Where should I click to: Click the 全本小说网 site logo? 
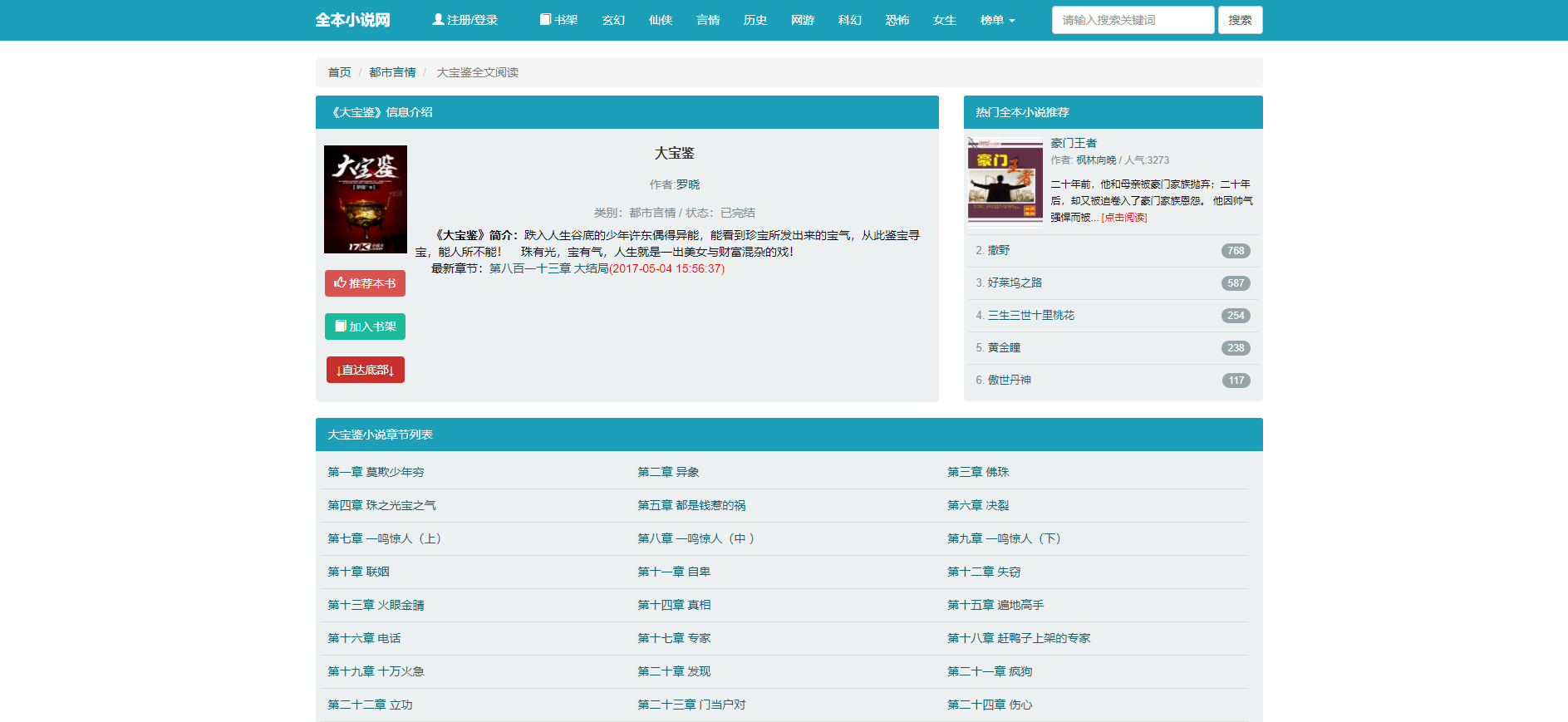pos(352,20)
